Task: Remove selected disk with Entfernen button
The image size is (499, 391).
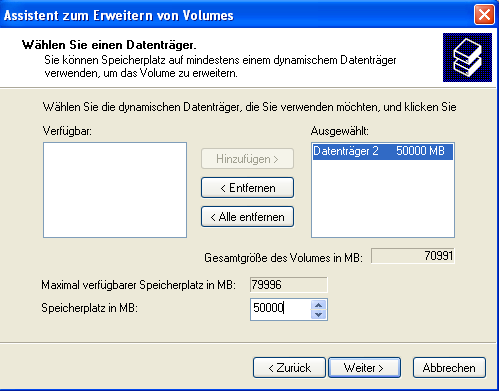Action: coord(247,188)
